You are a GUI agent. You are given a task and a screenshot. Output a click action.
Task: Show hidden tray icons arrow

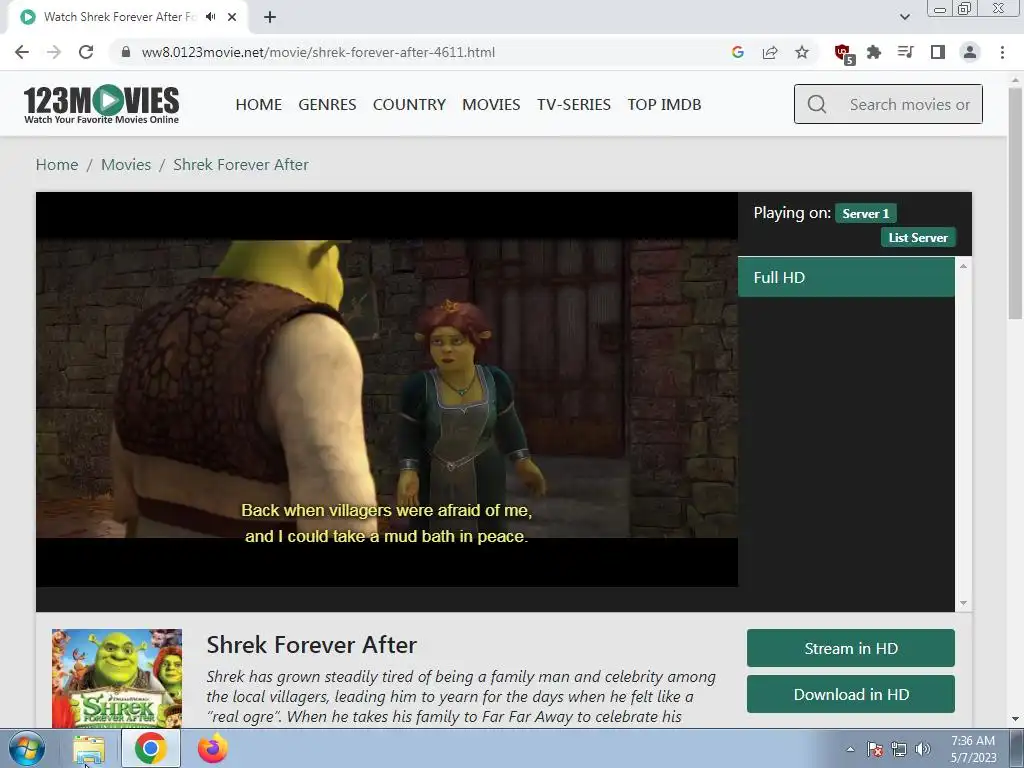click(x=850, y=749)
